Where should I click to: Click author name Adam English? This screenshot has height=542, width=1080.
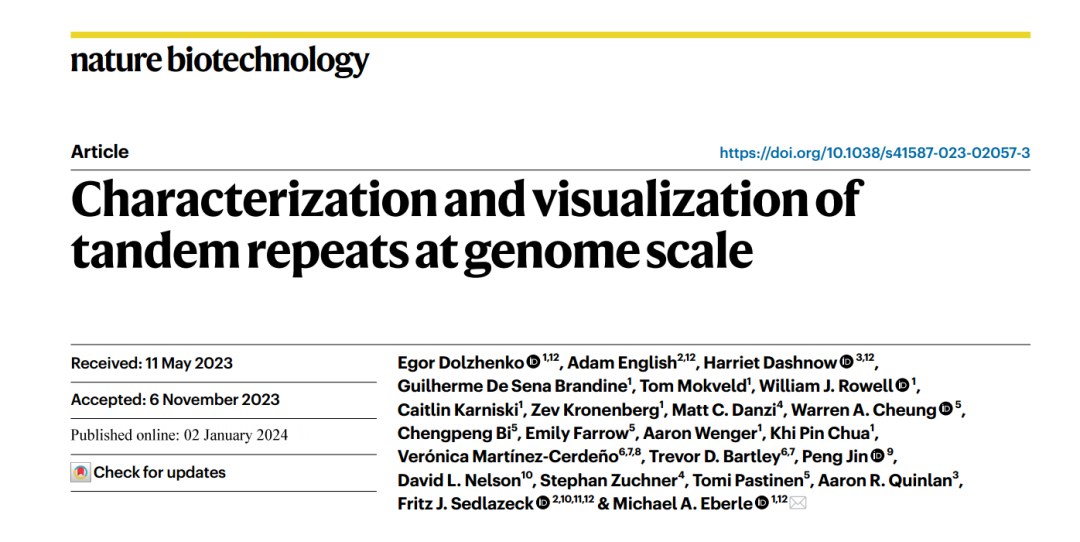coord(622,363)
